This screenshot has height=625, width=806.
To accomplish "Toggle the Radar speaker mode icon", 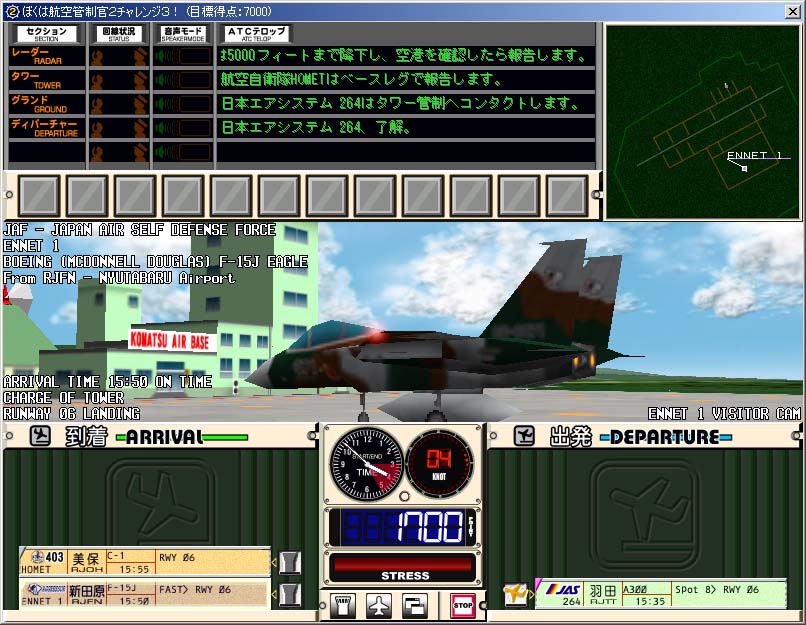I will point(183,56).
